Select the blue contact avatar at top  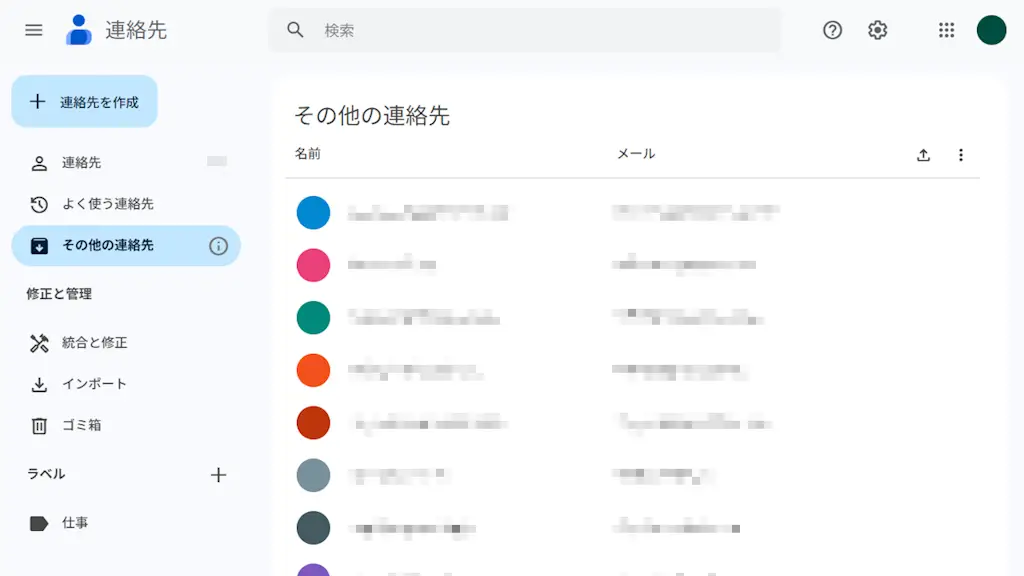point(313,213)
